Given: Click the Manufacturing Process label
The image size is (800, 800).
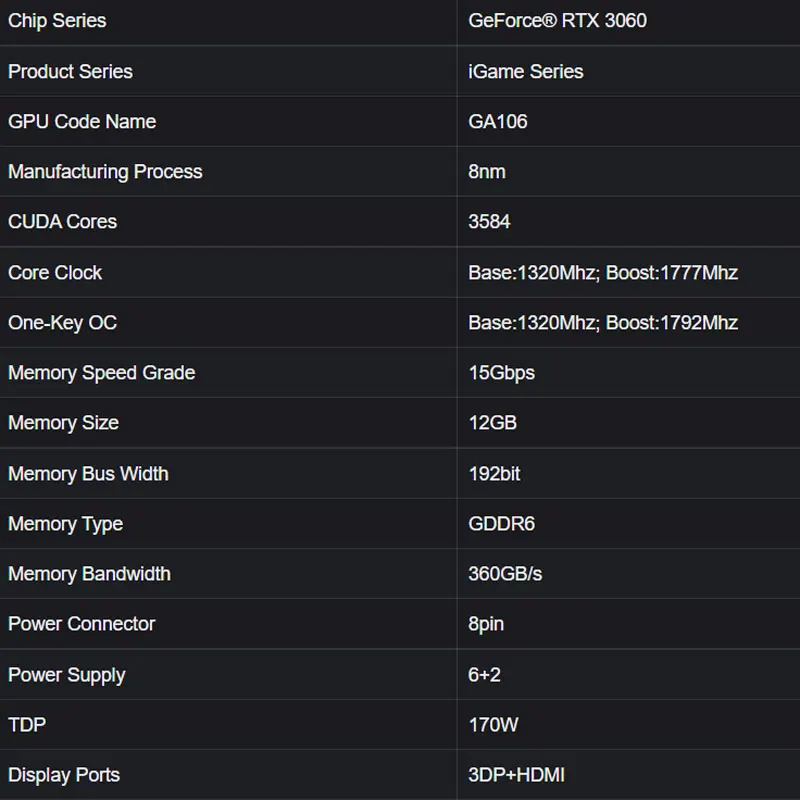Looking at the screenshot, I should click(x=105, y=172).
